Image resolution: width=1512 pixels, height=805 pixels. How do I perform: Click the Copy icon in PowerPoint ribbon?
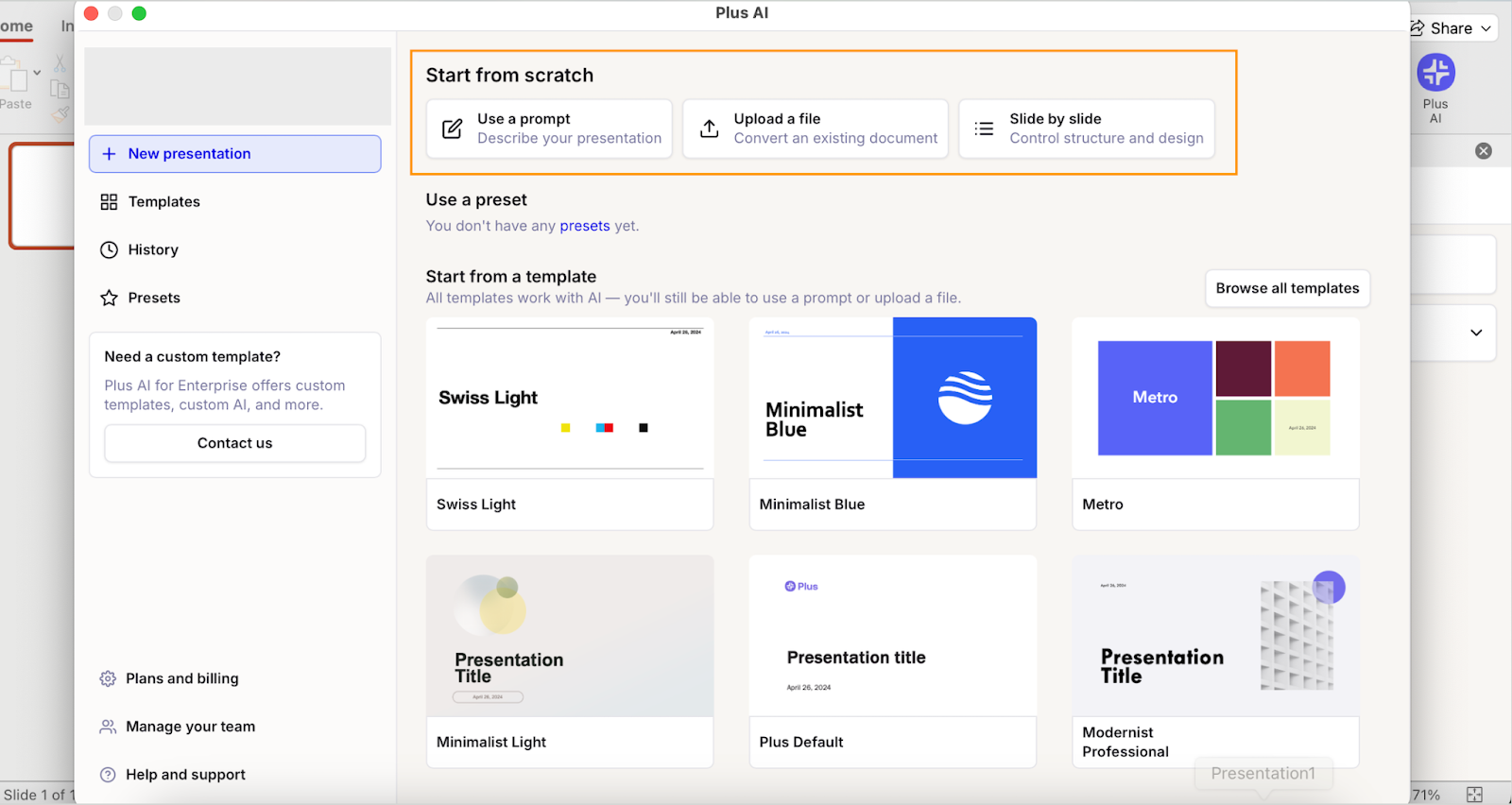click(60, 90)
